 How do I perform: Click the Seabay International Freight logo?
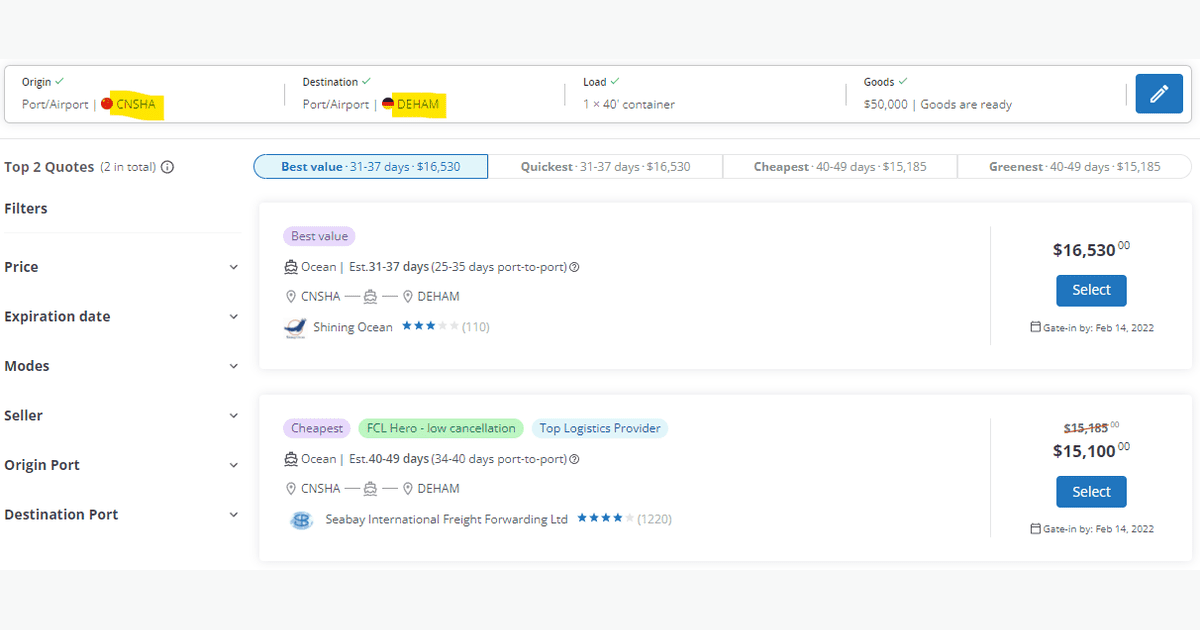pos(300,520)
